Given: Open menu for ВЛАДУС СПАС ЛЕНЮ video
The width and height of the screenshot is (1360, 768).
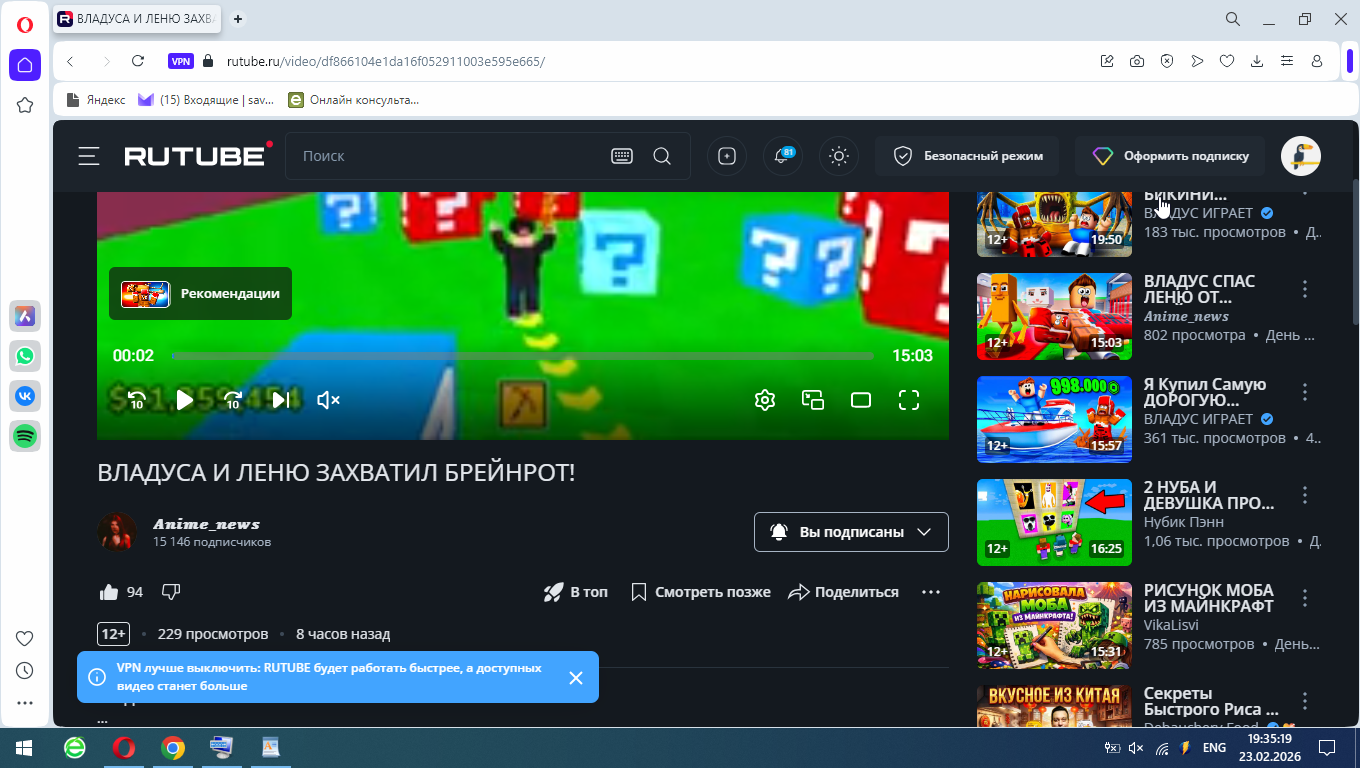Looking at the screenshot, I should pos(1305,289).
